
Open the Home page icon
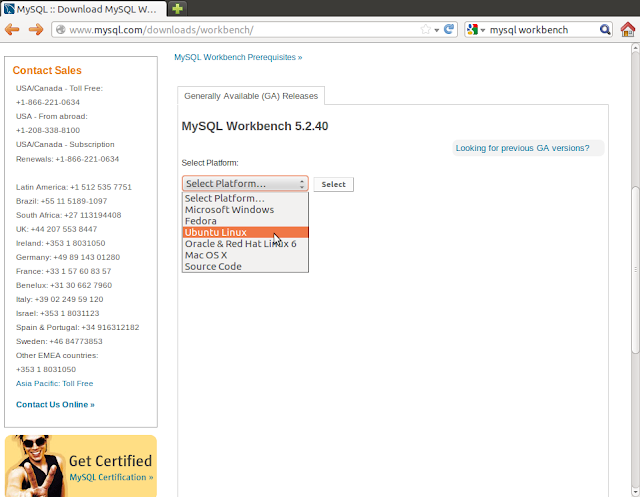(628, 29)
